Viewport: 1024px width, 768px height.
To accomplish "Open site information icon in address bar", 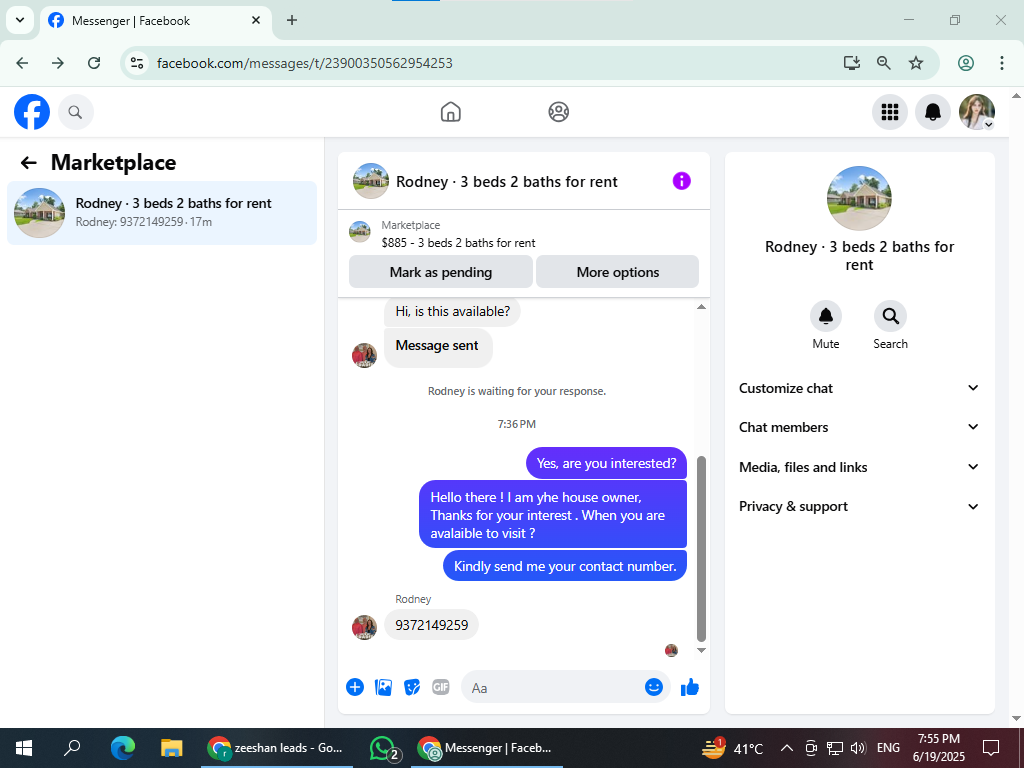I will pyautogui.click(x=136, y=63).
